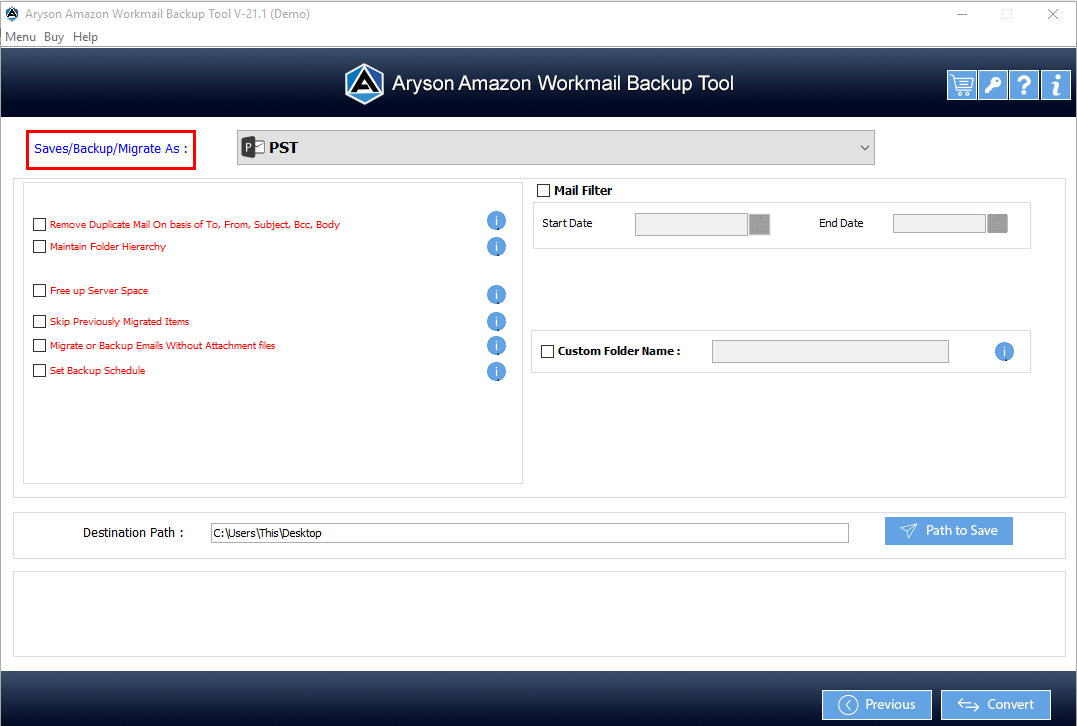The height and width of the screenshot is (726, 1077).
Task: Toggle Set Backup Schedule checkbox
Action: [x=39, y=370]
